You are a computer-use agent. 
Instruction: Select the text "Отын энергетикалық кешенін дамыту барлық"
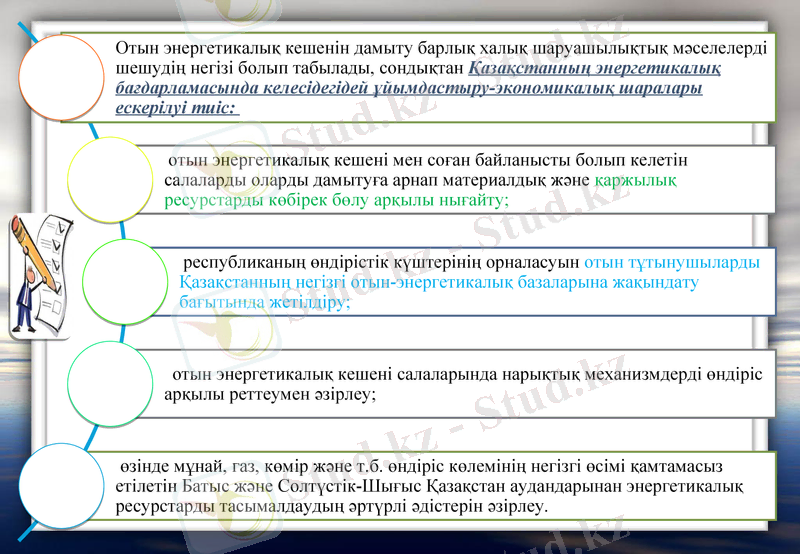[295, 48]
